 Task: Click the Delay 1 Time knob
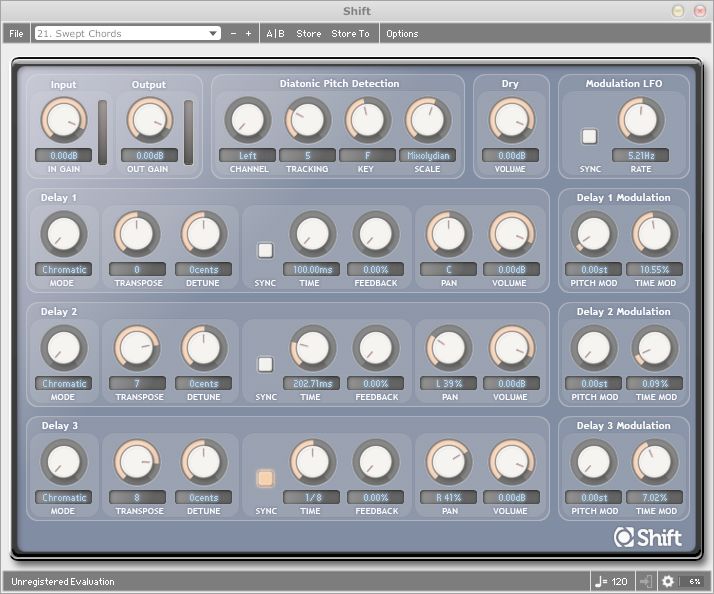point(312,234)
